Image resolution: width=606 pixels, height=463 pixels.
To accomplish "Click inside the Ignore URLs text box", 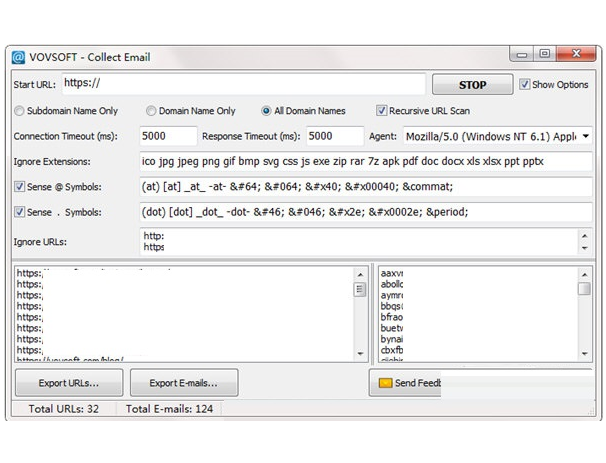I will (x=359, y=242).
